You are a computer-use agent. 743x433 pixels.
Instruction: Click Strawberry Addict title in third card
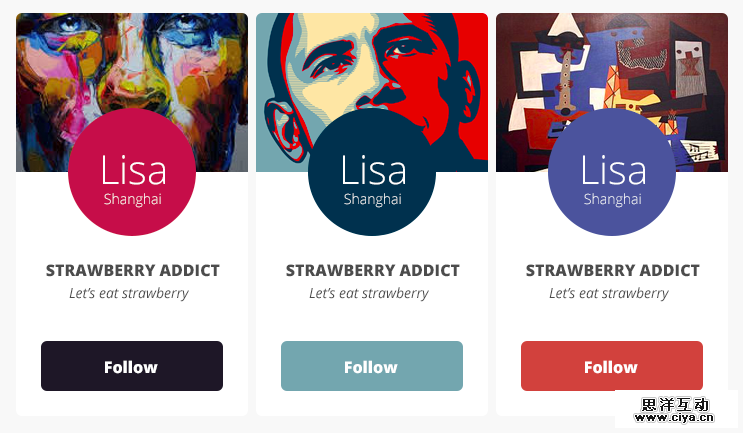613,271
